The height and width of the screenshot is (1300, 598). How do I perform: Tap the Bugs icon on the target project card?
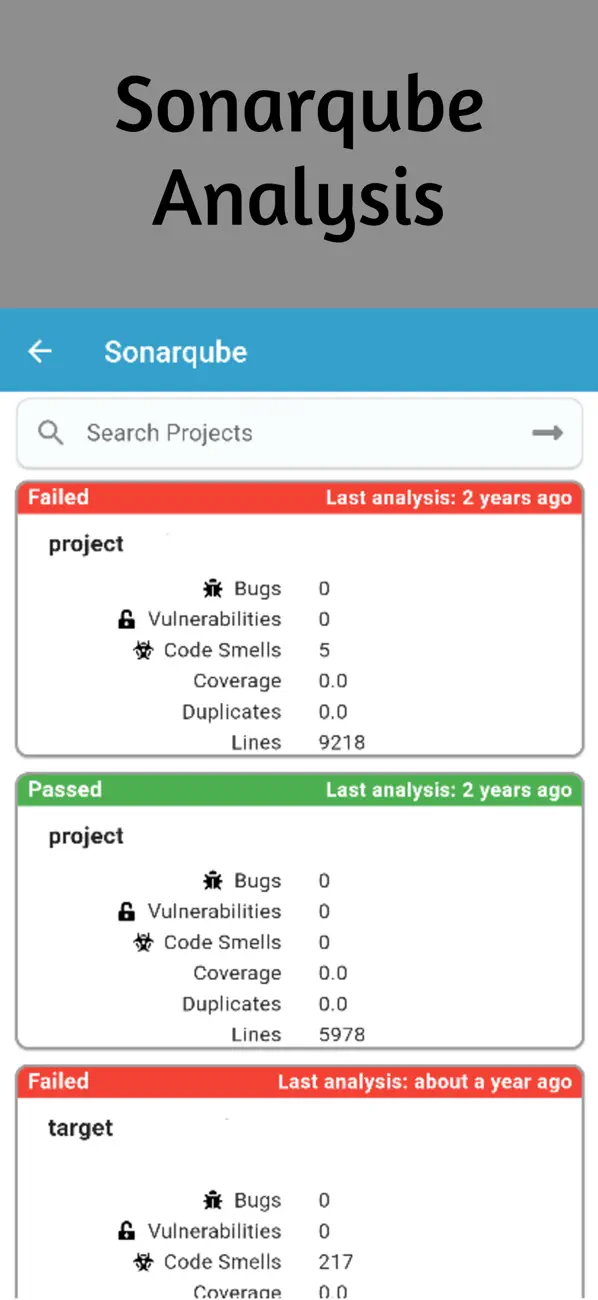213,1200
